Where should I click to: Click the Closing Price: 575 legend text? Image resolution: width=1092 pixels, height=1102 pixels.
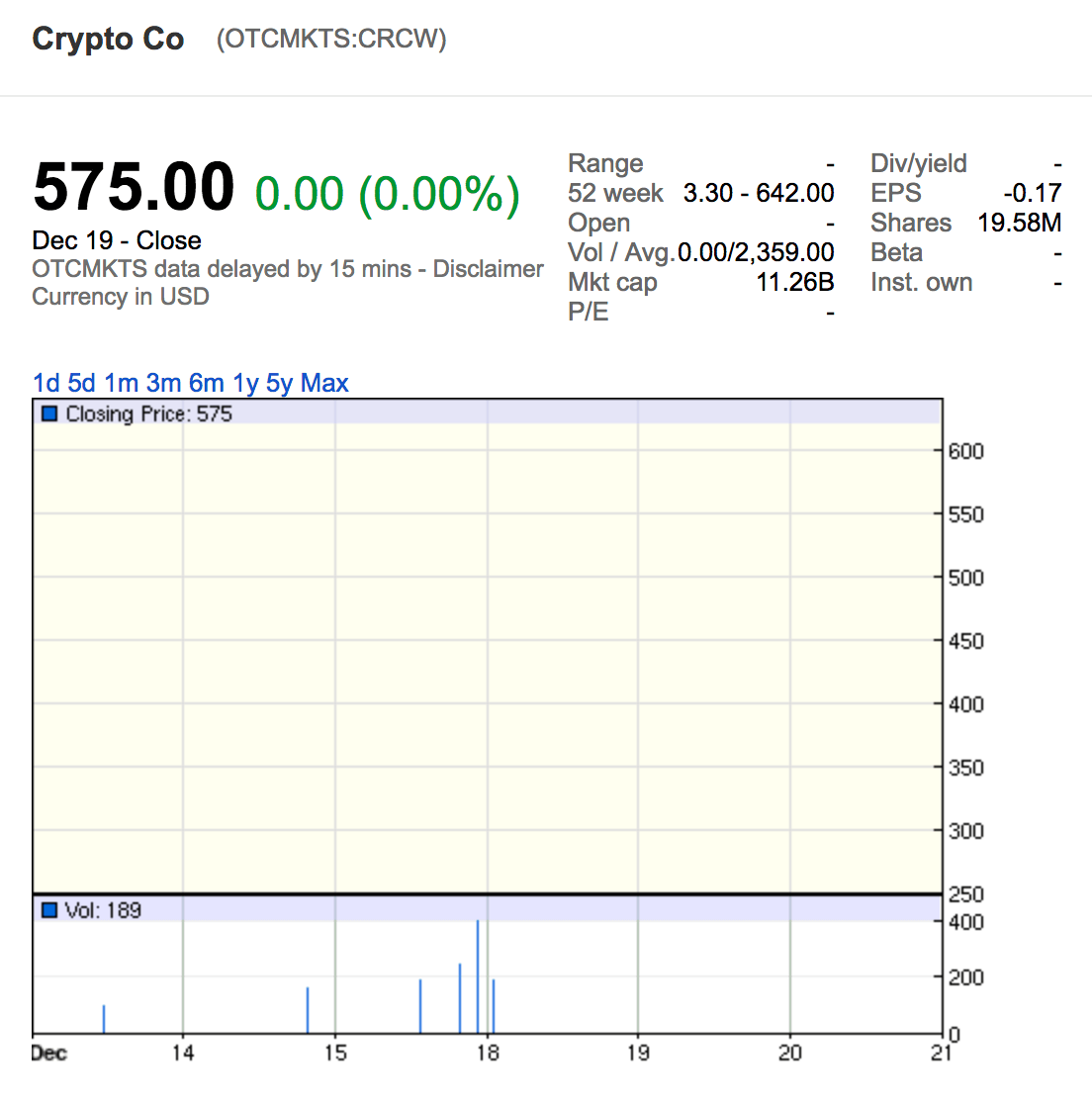149,413
